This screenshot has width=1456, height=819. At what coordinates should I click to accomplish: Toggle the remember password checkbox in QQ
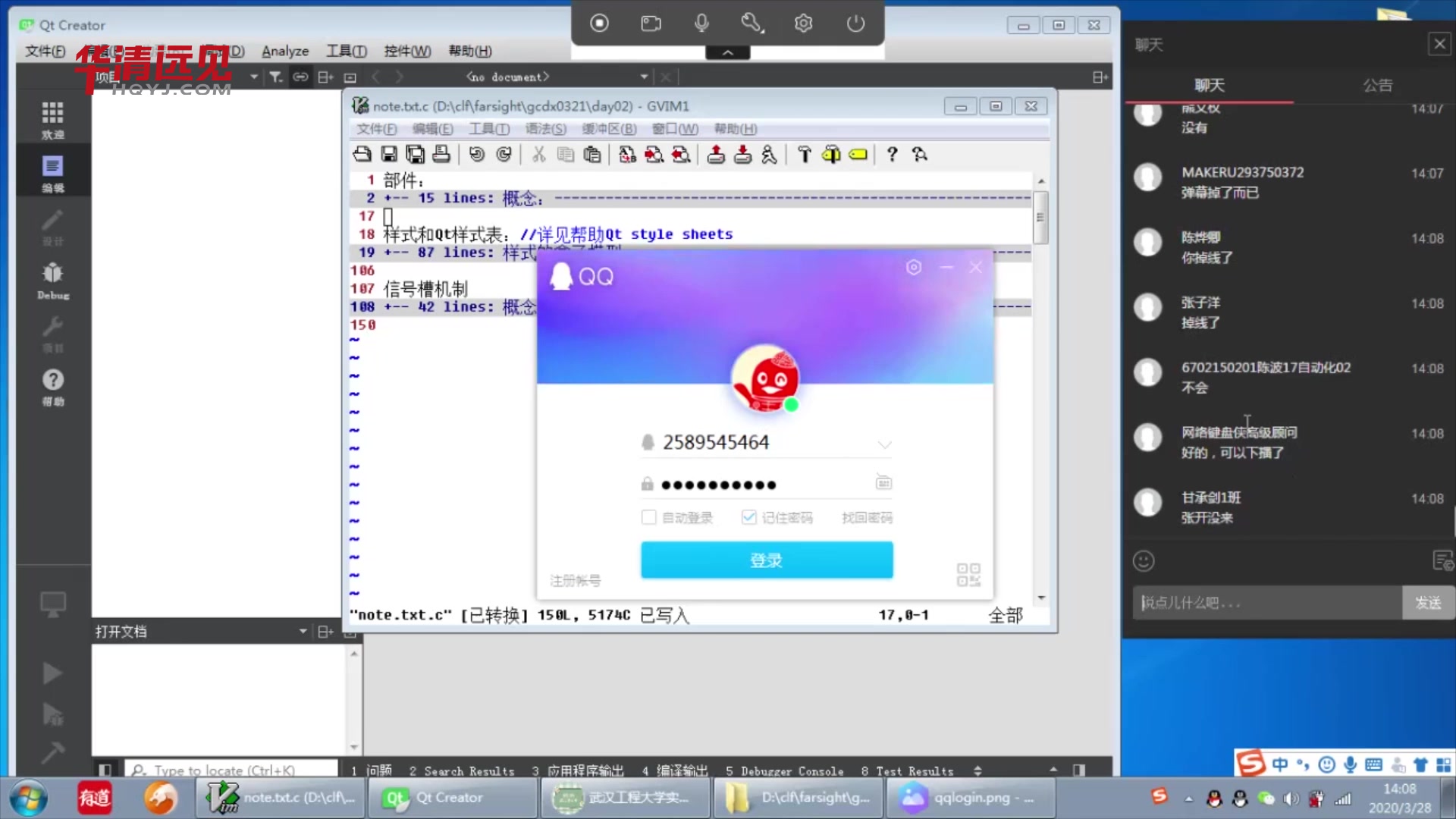pyautogui.click(x=749, y=517)
